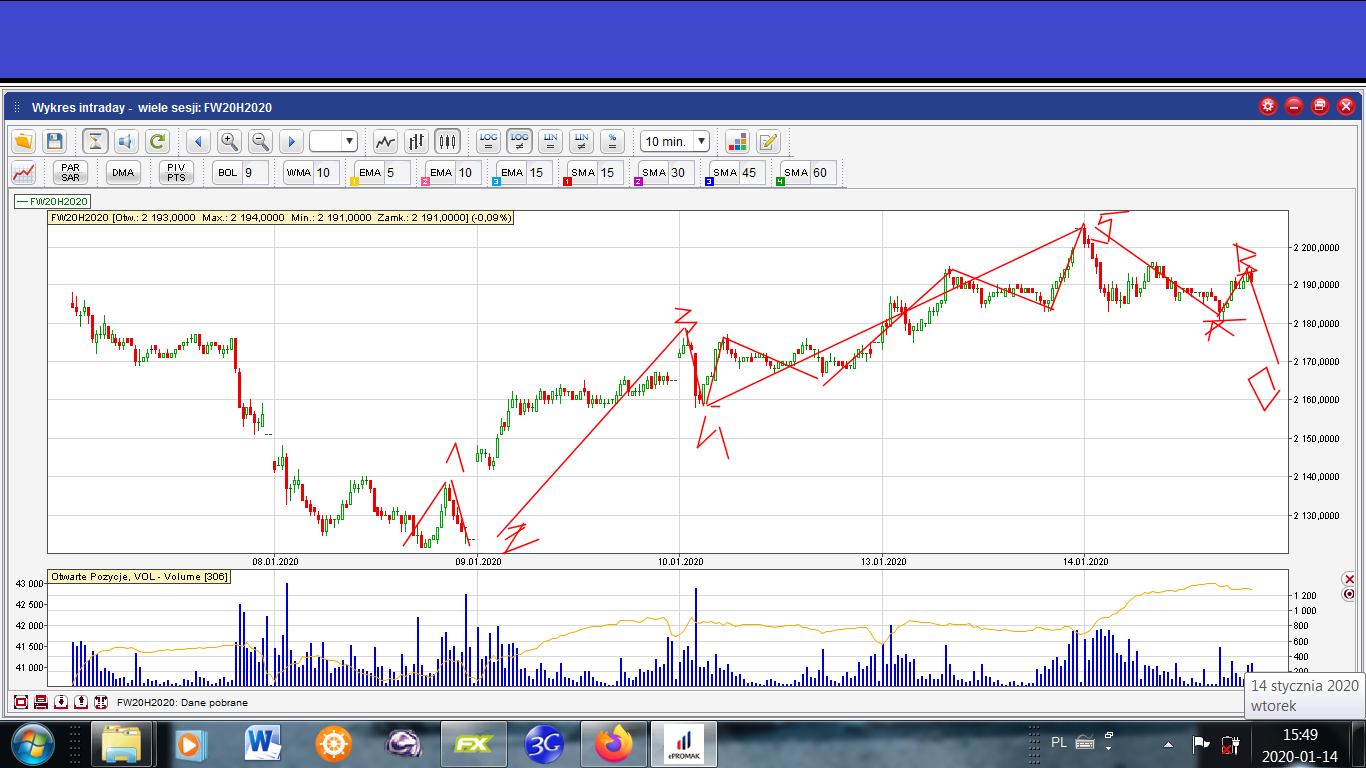Switch to line chart type icon
This screenshot has height=768, width=1366.
tap(385, 141)
